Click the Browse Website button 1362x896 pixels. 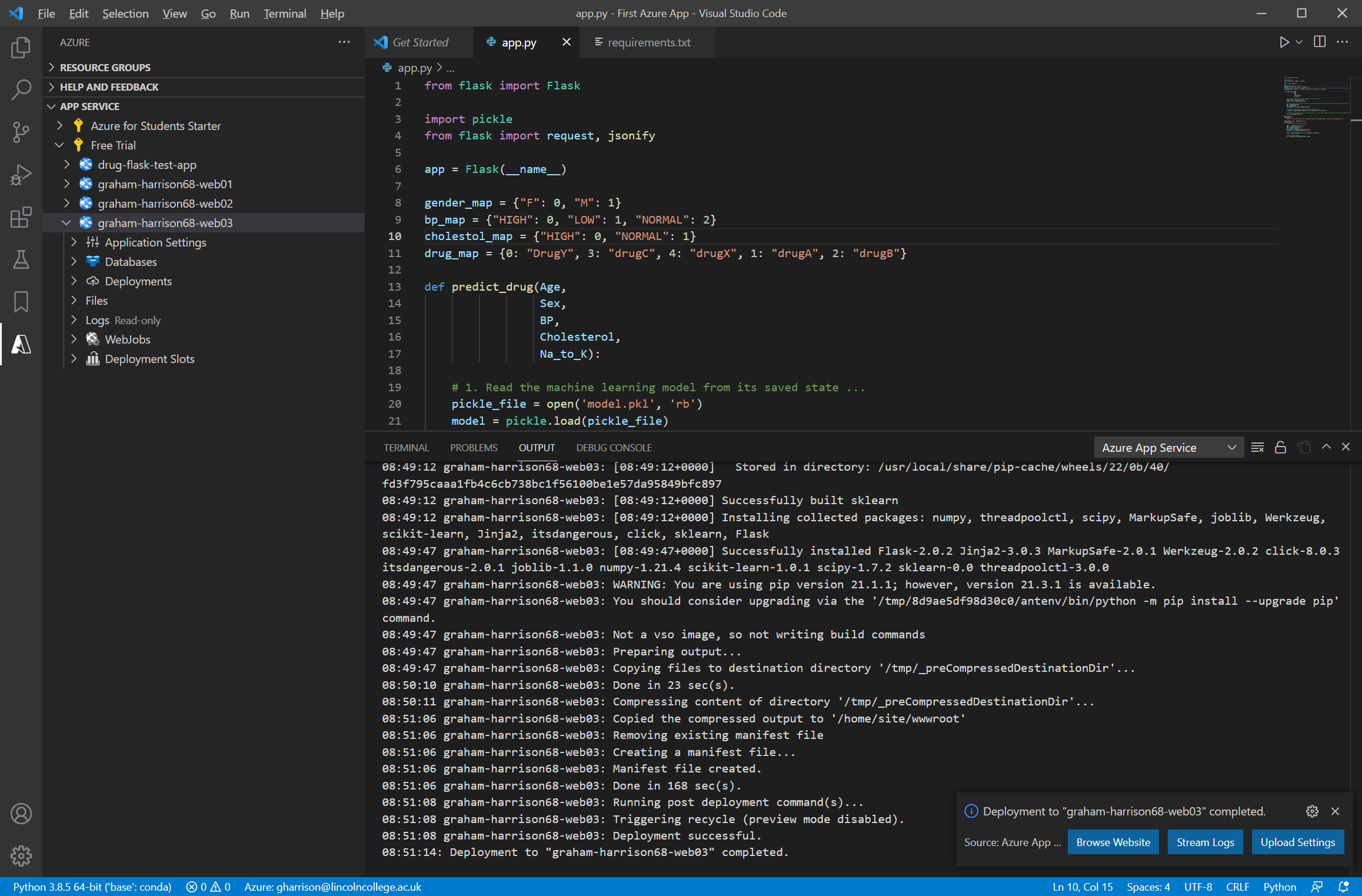coord(1113,842)
